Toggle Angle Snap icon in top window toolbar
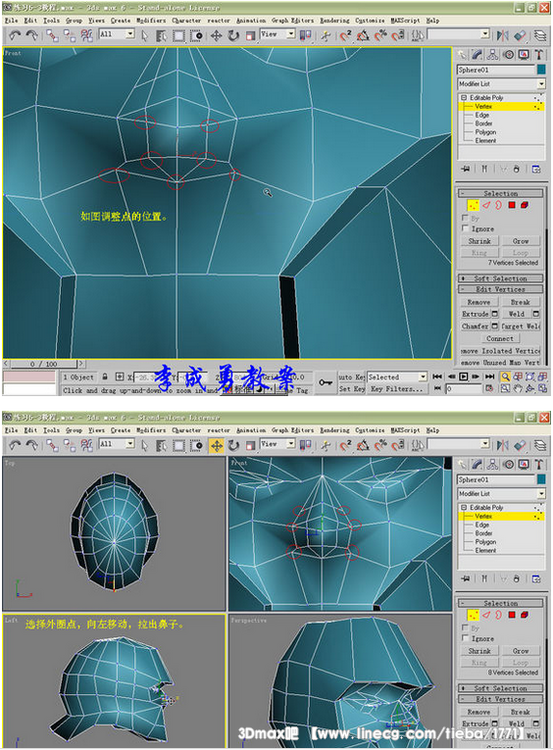 (x=363, y=35)
